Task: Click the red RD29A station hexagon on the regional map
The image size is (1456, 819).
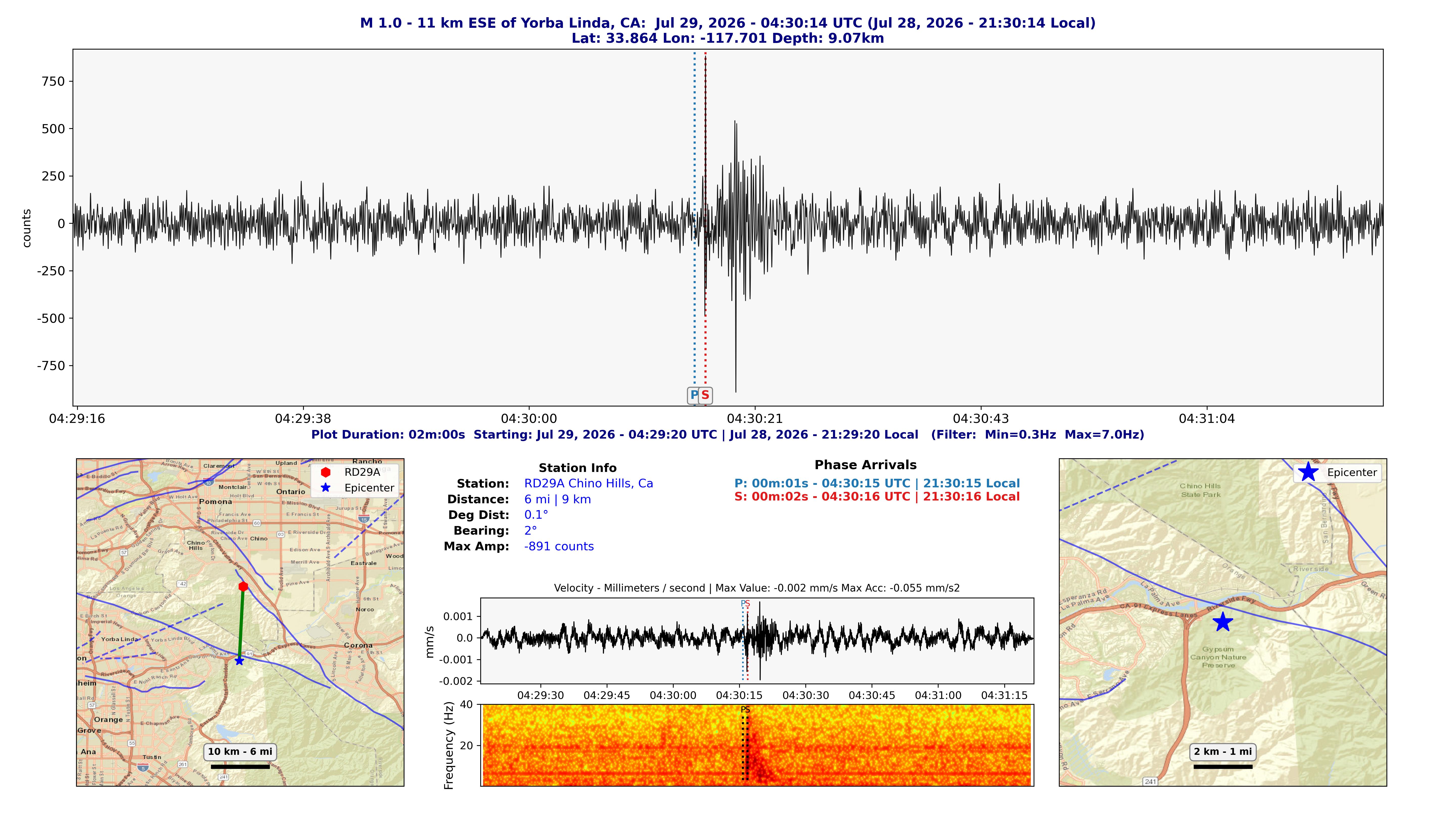Action: (x=243, y=586)
